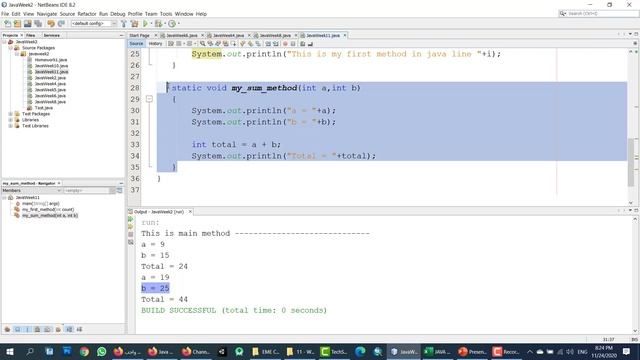This screenshot has height=360, width=640.
Task: Open the Run Project dropdown arrow
Action: (x=151, y=24)
